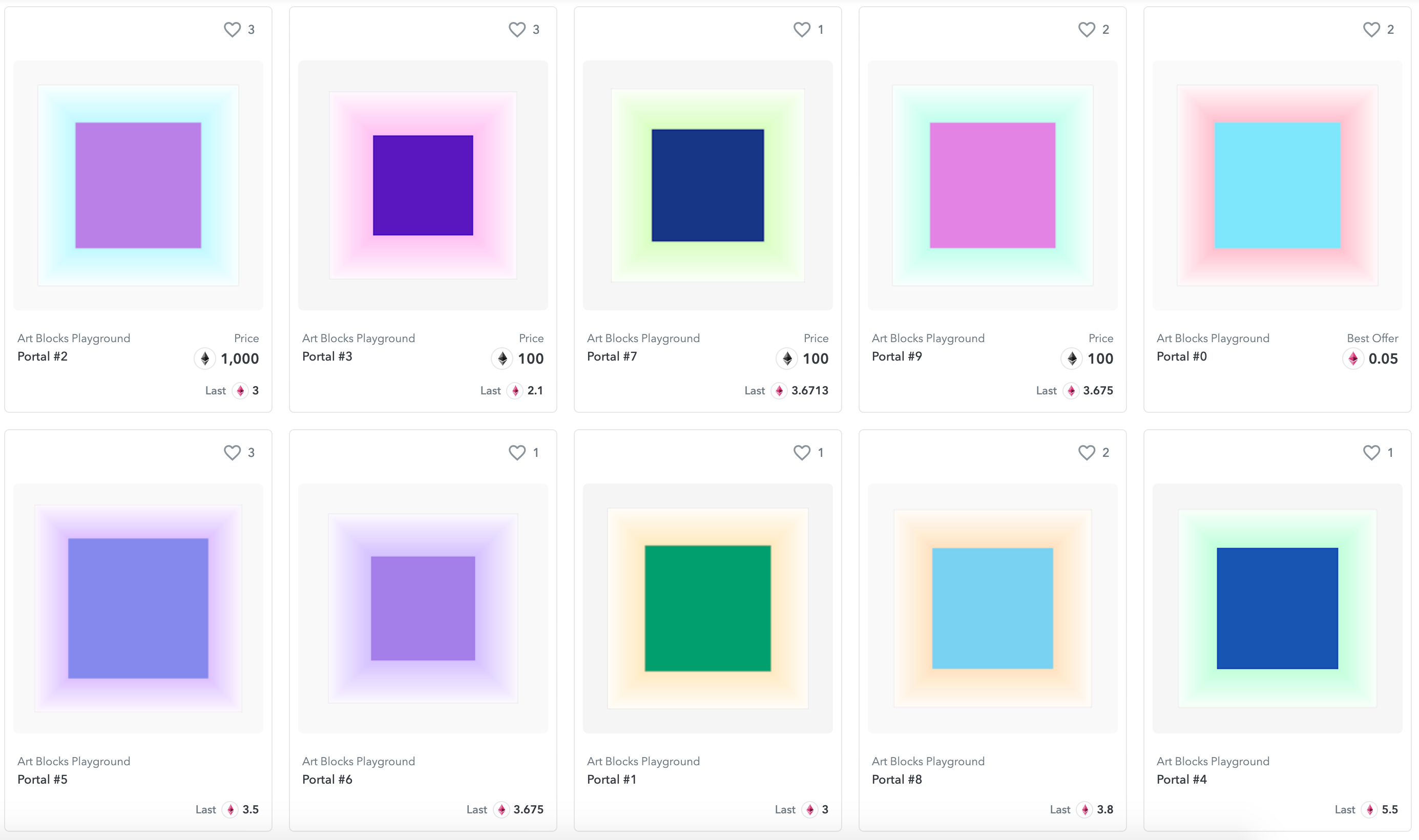Open the Portal #9 title link
1419x840 pixels.
pos(896,356)
